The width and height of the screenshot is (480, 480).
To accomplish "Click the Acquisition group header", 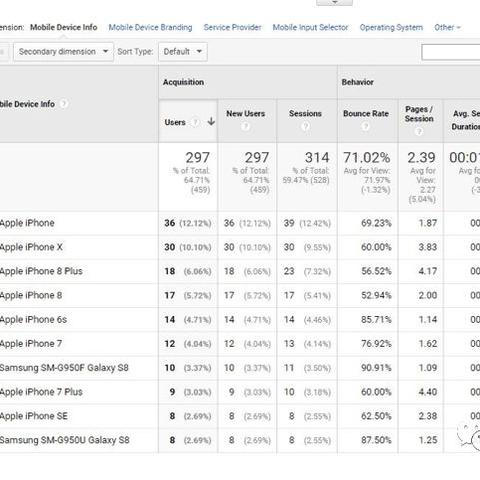I will (x=183, y=82).
